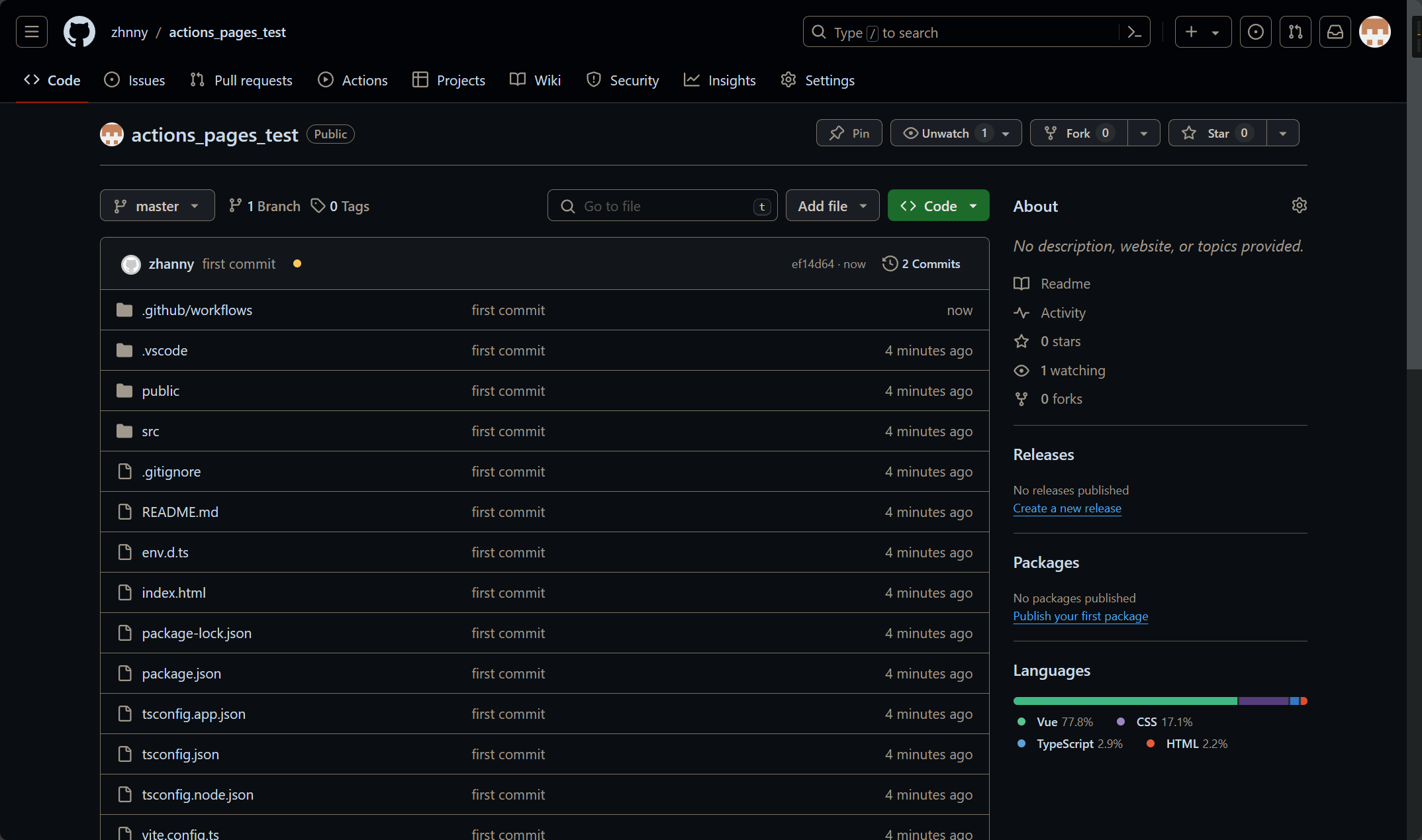Viewport: 1422px width, 840px height.
Task: Open the command palette icon
Action: pyautogui.click(x=1134, y=32)
